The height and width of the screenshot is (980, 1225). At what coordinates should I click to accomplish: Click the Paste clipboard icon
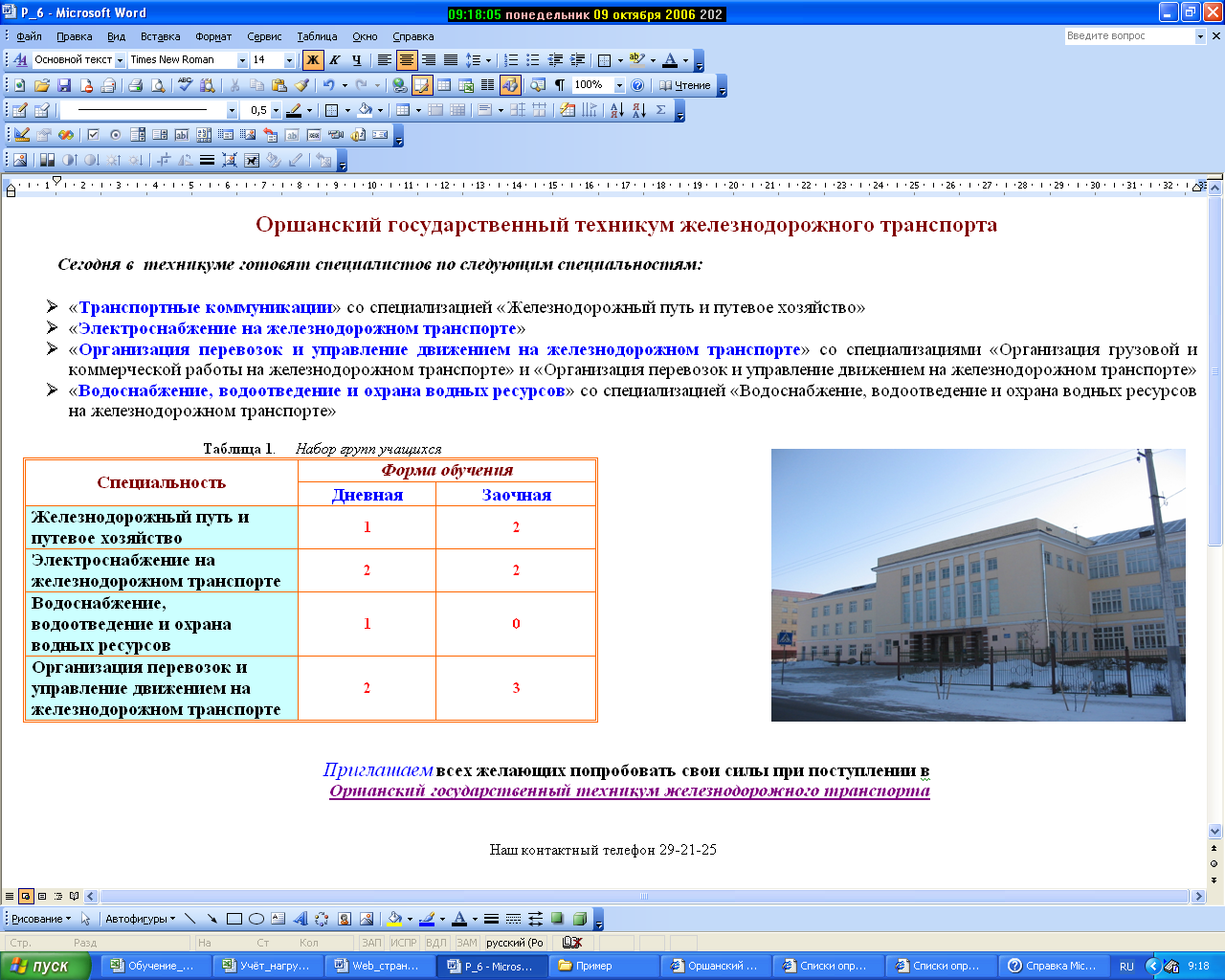click(279, 85)
